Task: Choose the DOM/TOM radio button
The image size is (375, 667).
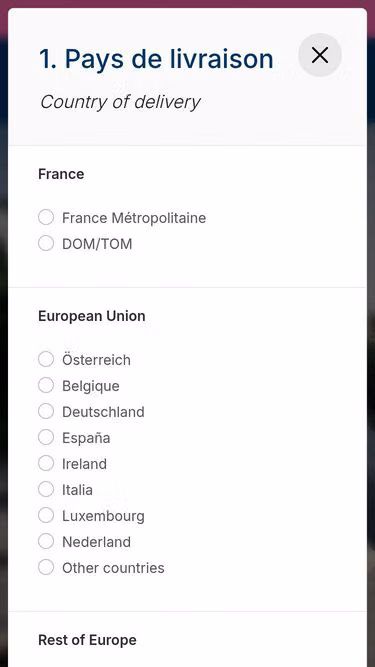Action: pos(46,243)
